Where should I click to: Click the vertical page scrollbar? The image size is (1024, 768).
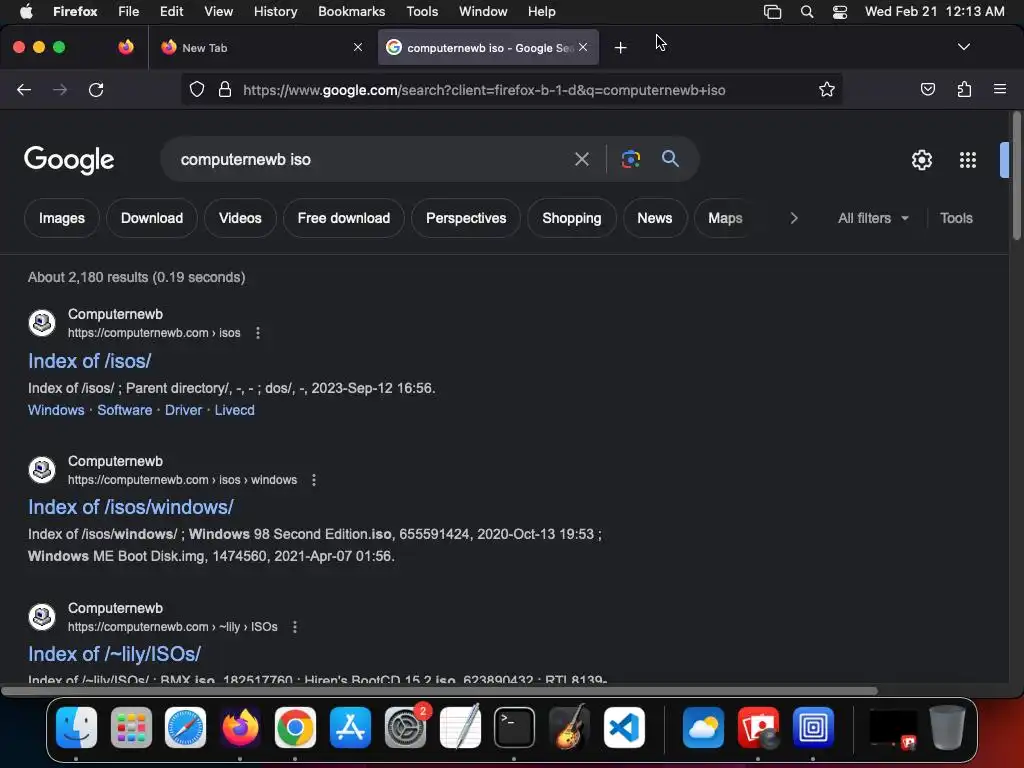click(x=1016, y=176)
